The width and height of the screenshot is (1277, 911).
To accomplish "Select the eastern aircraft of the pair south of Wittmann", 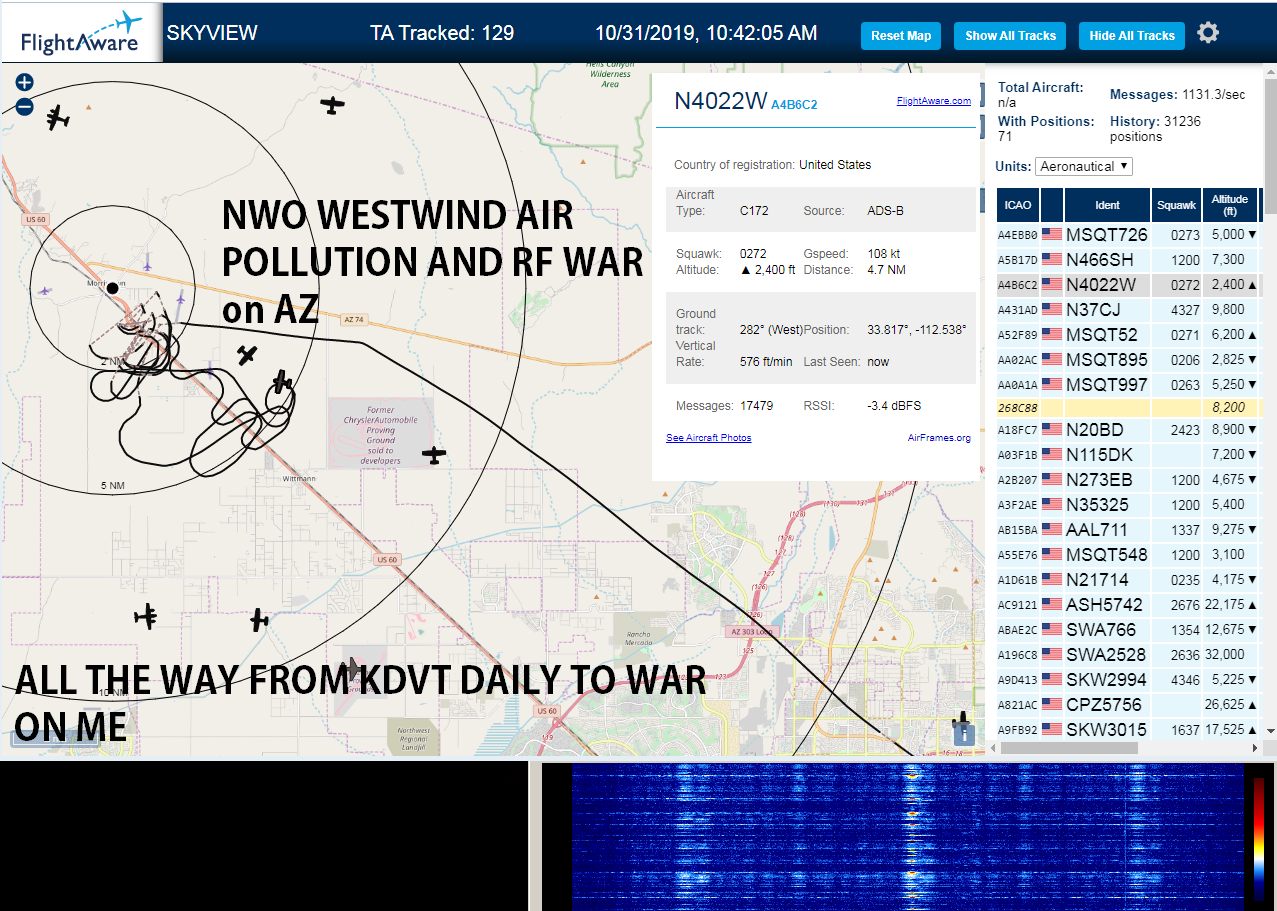I will click(259, 620).
